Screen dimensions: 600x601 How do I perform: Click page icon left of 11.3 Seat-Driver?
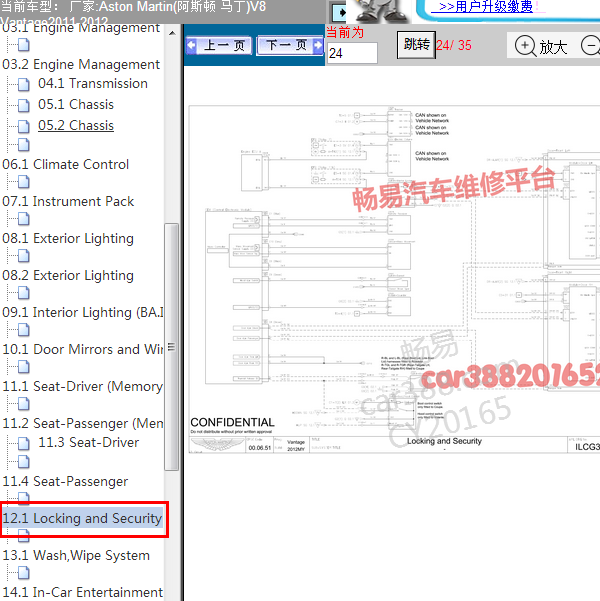24,443
